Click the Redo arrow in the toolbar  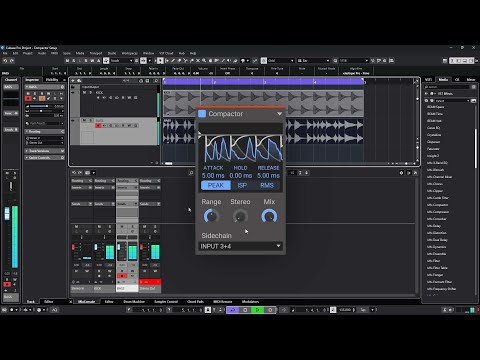(x=12, y=61)
